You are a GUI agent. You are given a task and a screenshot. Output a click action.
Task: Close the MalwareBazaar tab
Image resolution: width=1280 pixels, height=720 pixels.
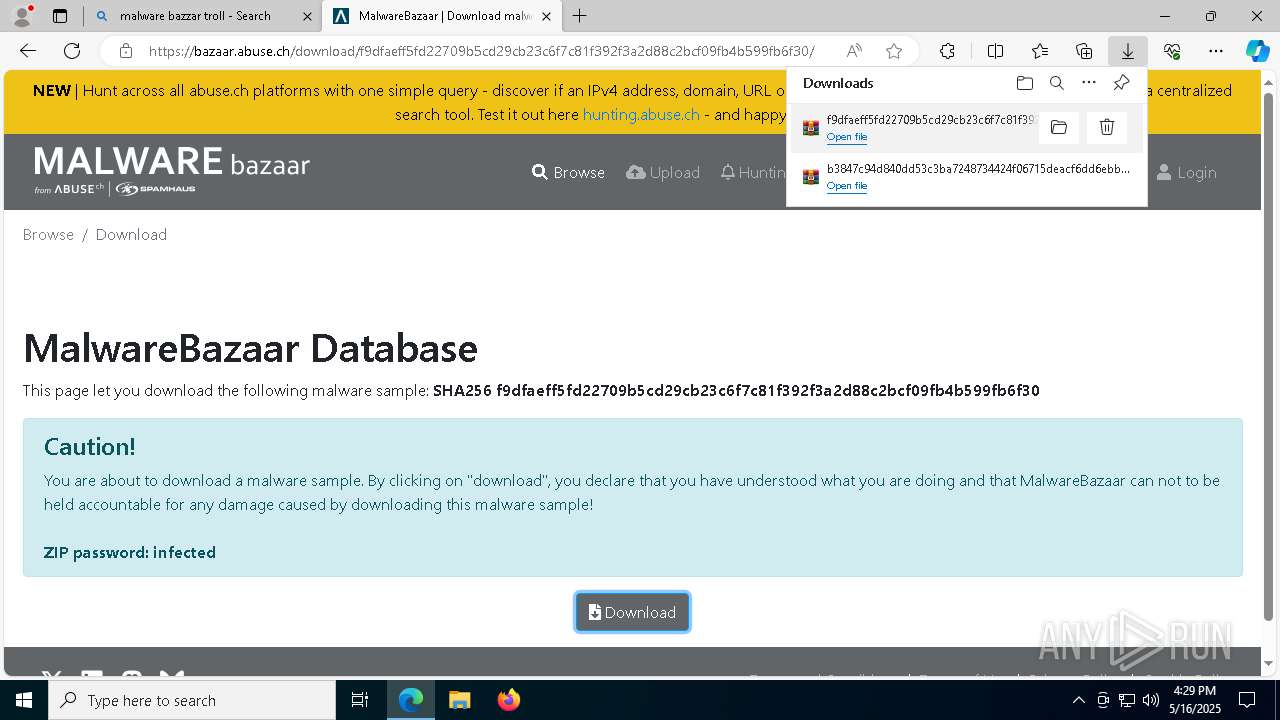(x=546, y=16)
